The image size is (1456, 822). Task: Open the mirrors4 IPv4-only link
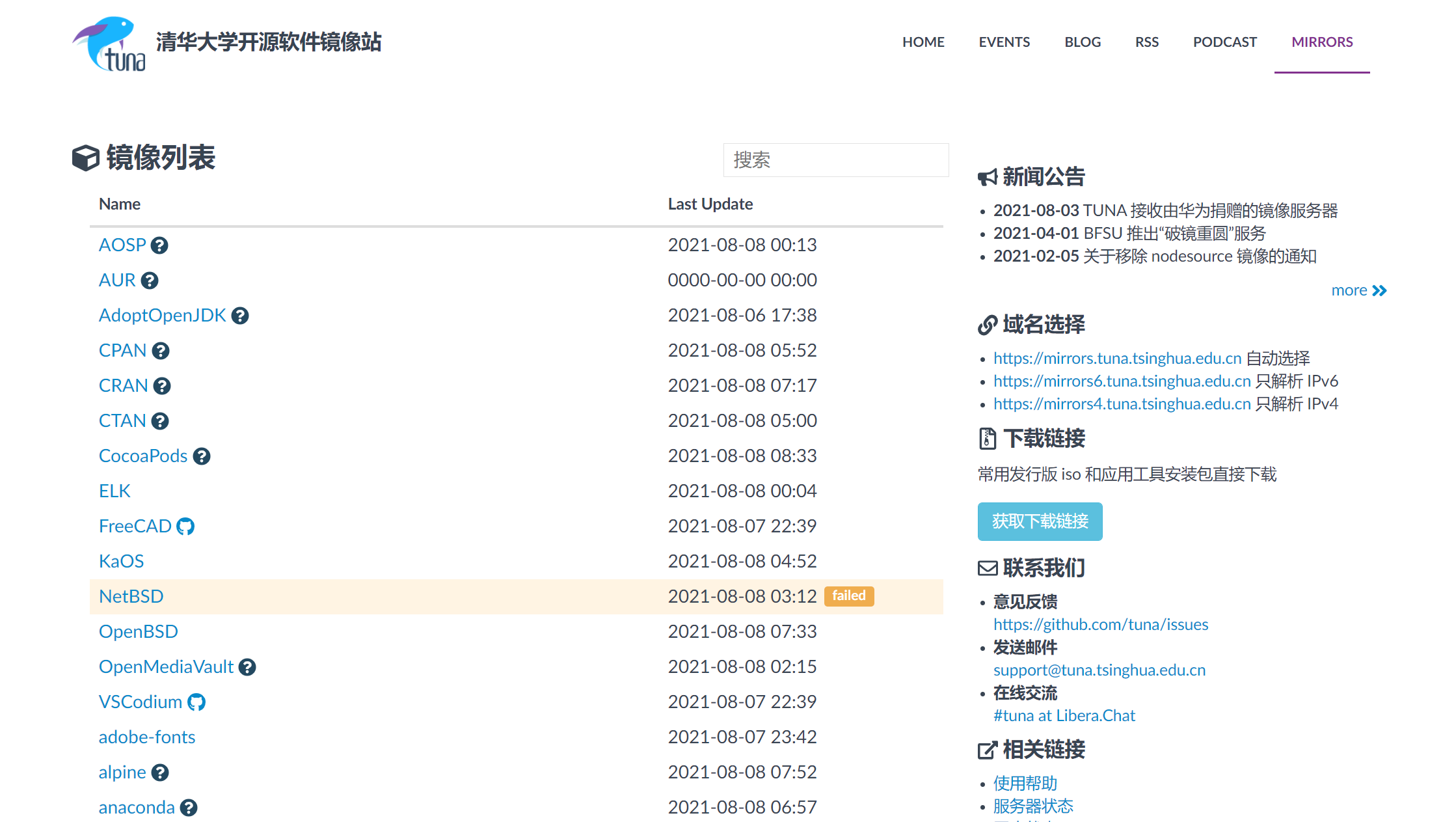pos(1122,404)
